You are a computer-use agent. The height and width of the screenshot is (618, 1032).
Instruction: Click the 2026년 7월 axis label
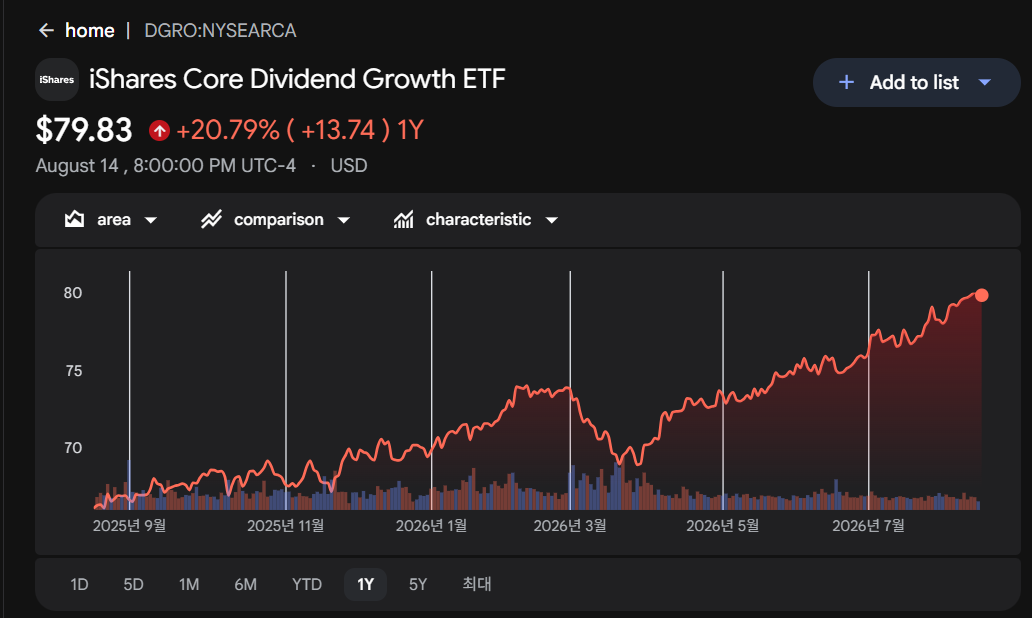coord(868,526)
